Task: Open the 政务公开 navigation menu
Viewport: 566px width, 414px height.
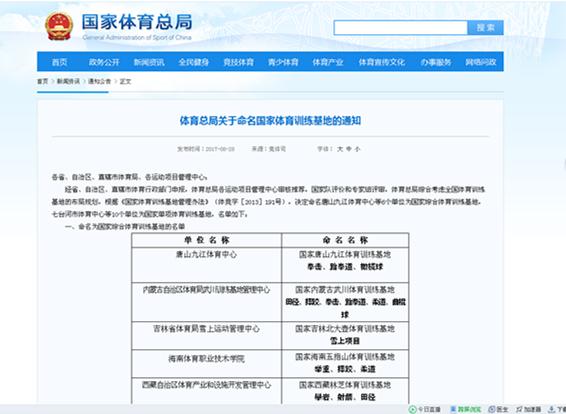Action: 104,62
